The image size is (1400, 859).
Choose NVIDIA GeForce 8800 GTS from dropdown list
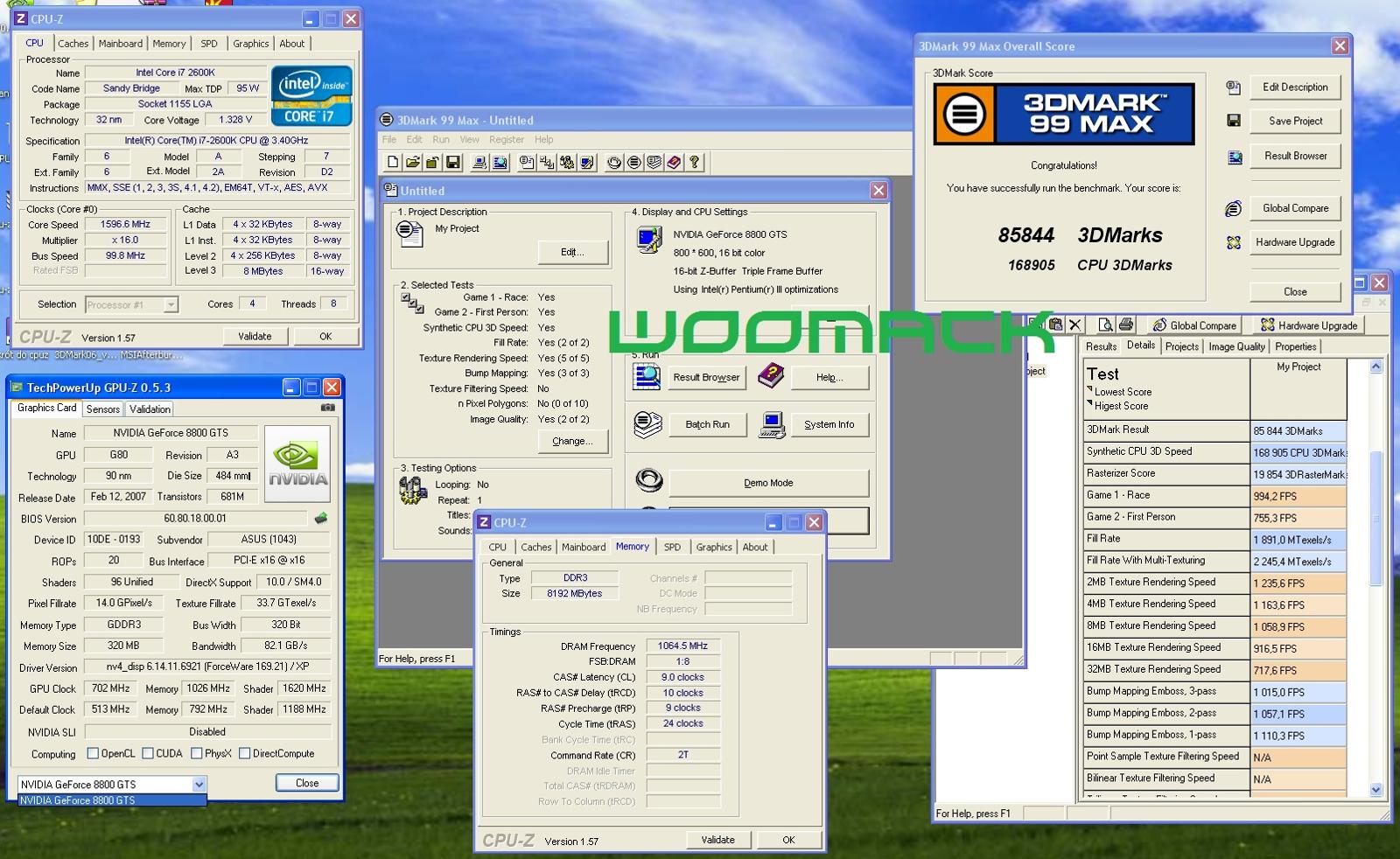point(112,800)
